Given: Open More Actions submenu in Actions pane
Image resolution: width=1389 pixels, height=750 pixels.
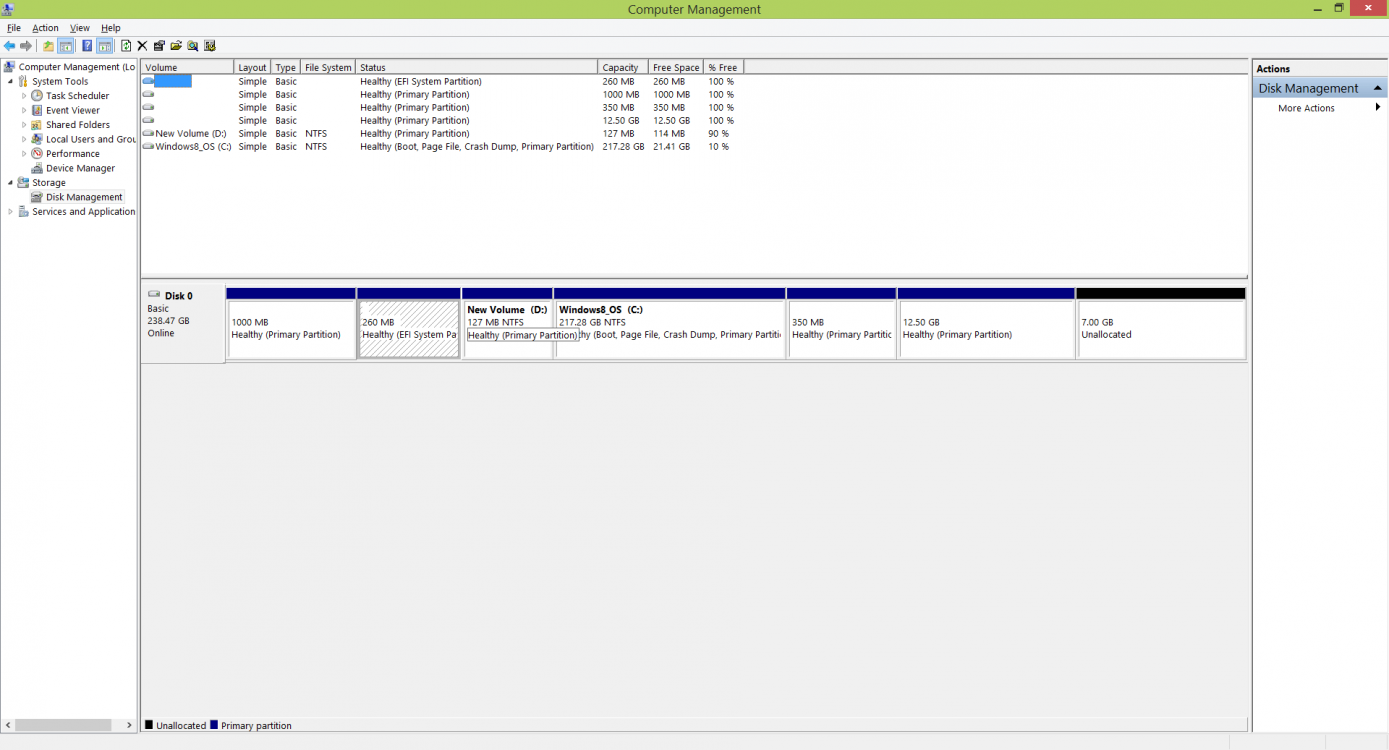Looking at the screenshot, I should (x=1319, y=108).
